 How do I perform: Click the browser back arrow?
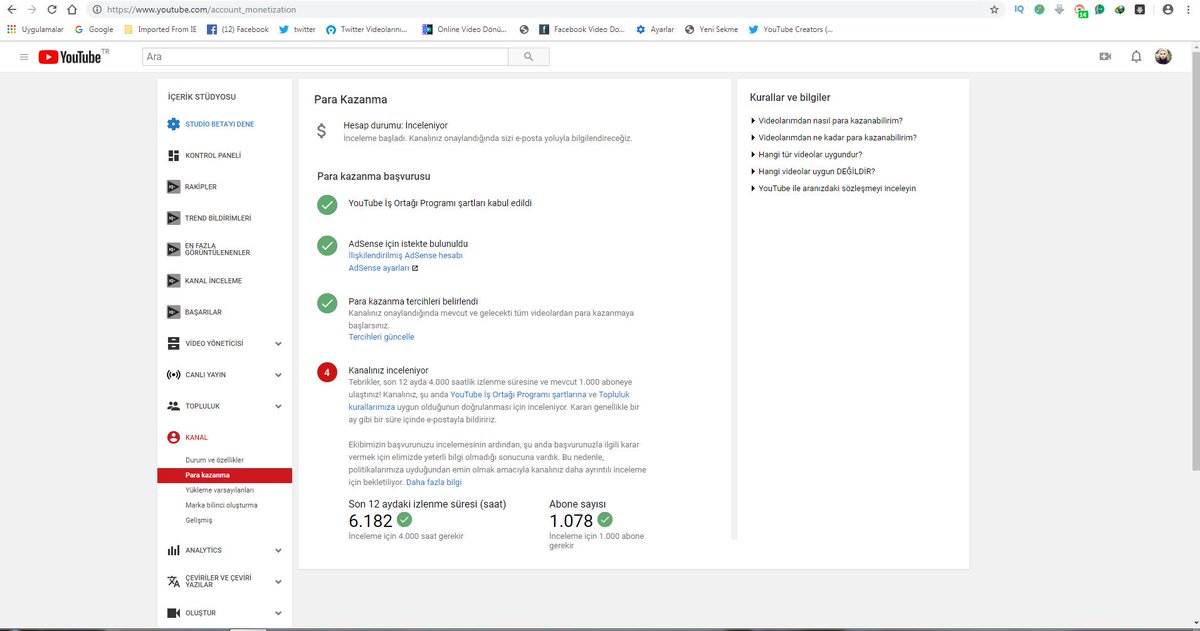click(x=12, y=9)
